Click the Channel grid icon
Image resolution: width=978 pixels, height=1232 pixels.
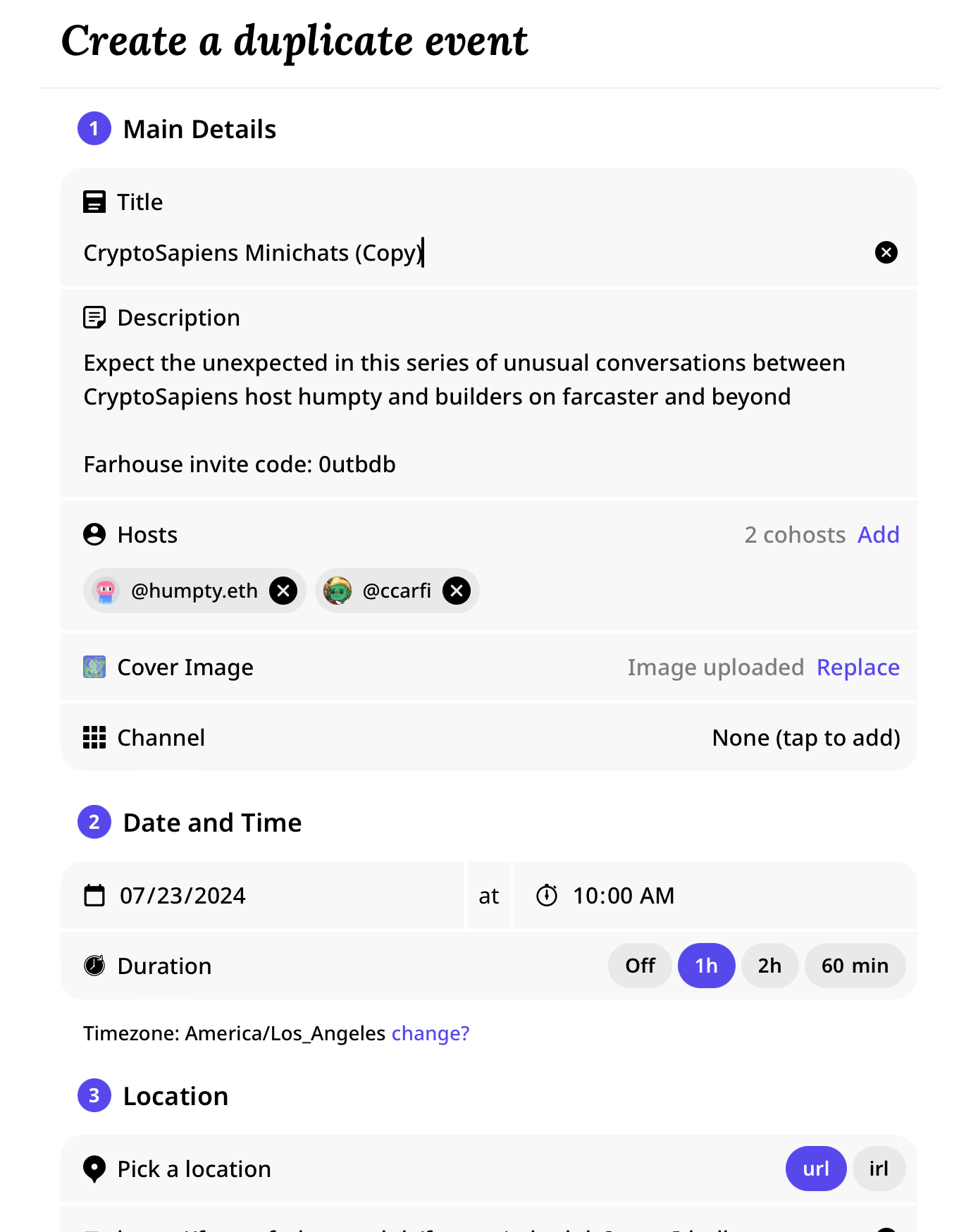click(x=94, y=737)
